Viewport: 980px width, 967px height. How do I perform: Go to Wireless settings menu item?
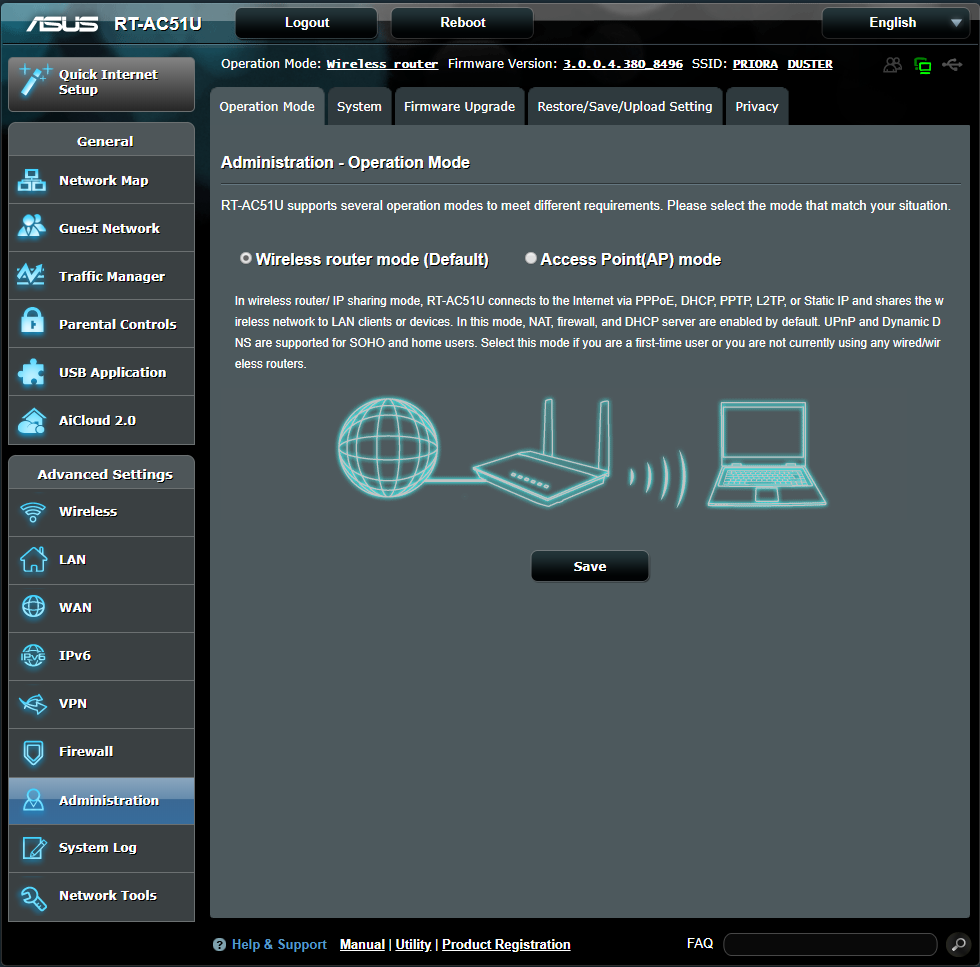tap(101, 512)
